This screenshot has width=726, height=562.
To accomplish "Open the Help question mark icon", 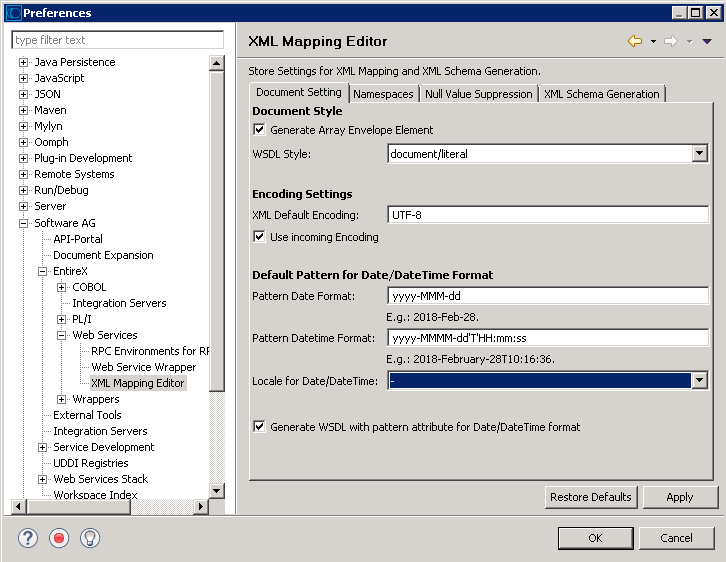I will coord(28,538).
